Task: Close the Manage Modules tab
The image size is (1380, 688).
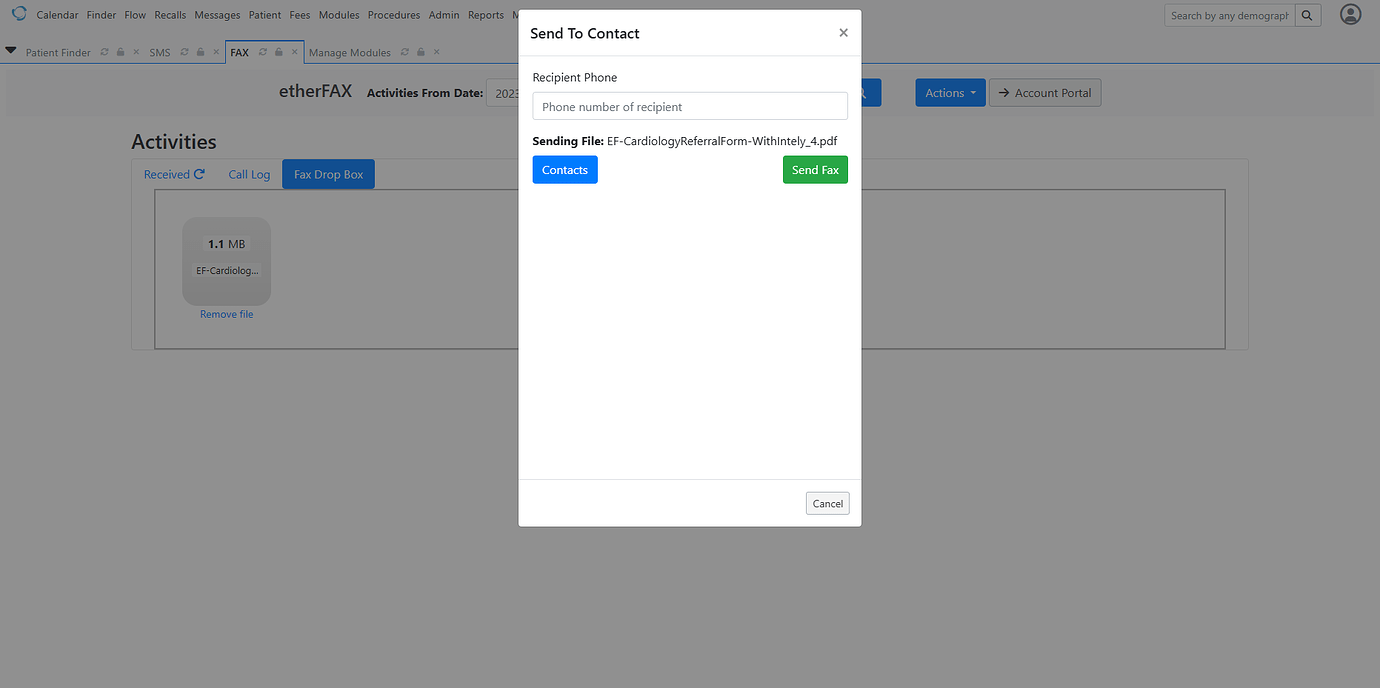Action: tap(436, 52)
